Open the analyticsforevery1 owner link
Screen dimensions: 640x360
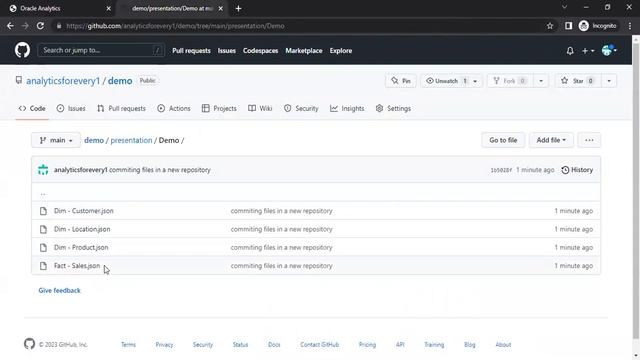tap(63, 81)
